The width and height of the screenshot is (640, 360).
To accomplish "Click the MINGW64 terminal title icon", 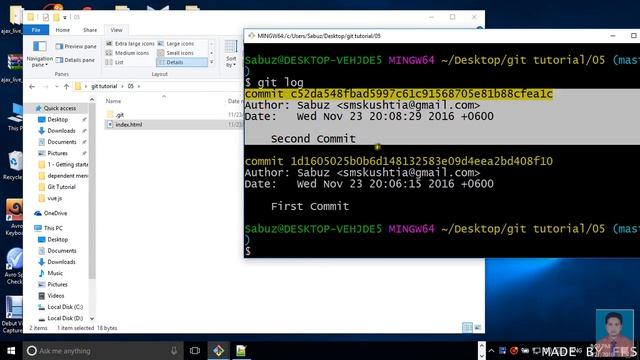I will pyautogui.click(x=251, y=36).
